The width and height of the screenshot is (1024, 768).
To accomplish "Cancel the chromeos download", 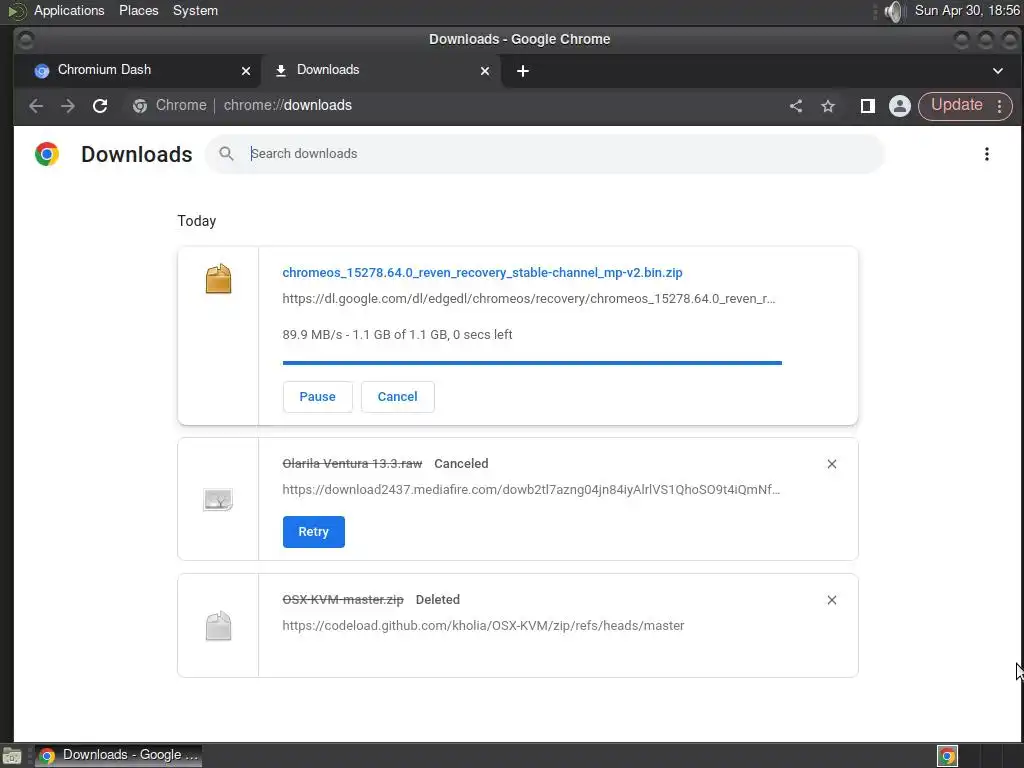I will click(397, 396).
